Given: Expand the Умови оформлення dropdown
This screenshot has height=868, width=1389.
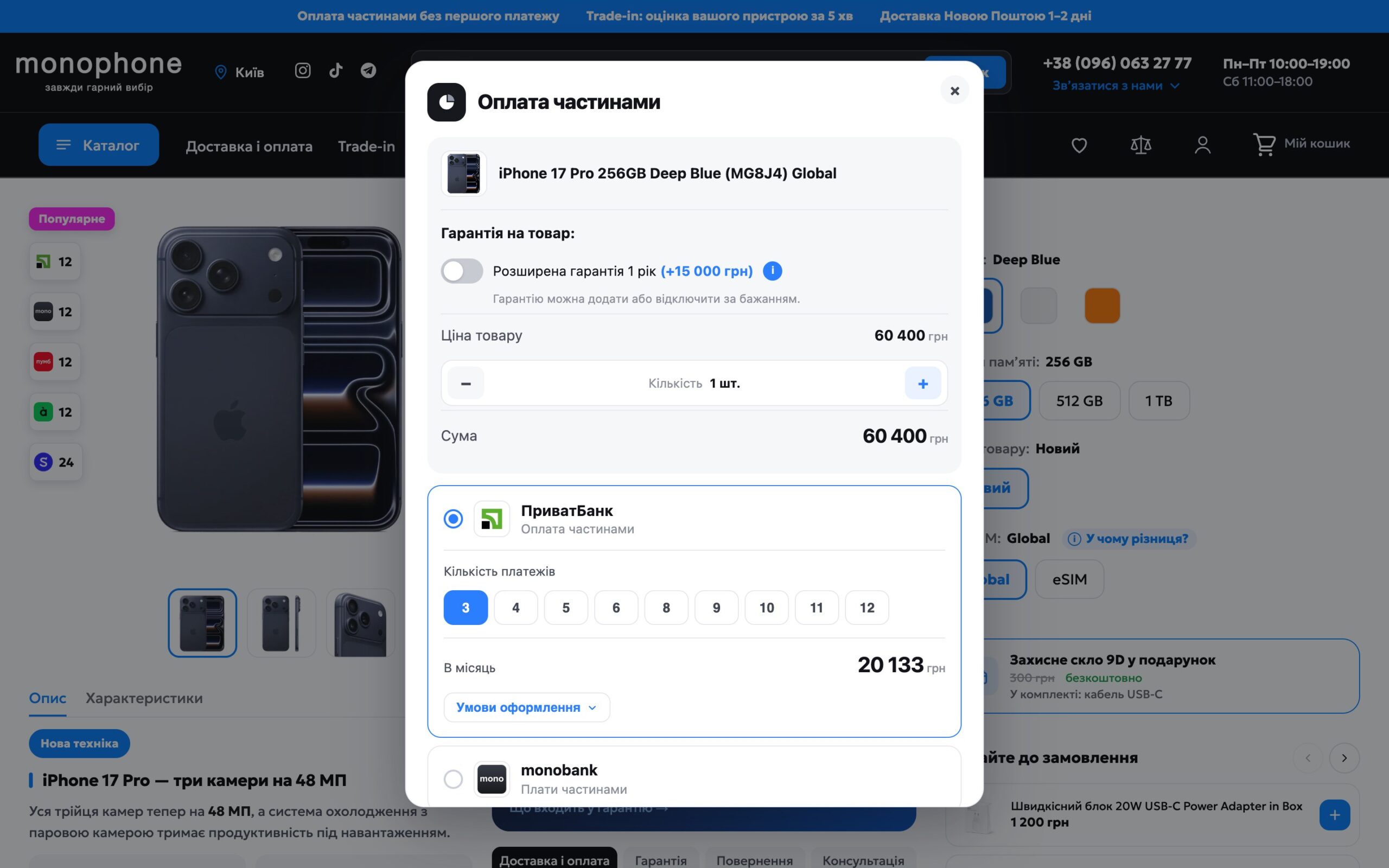Looking at the screenshot, I should coord(526,707).
